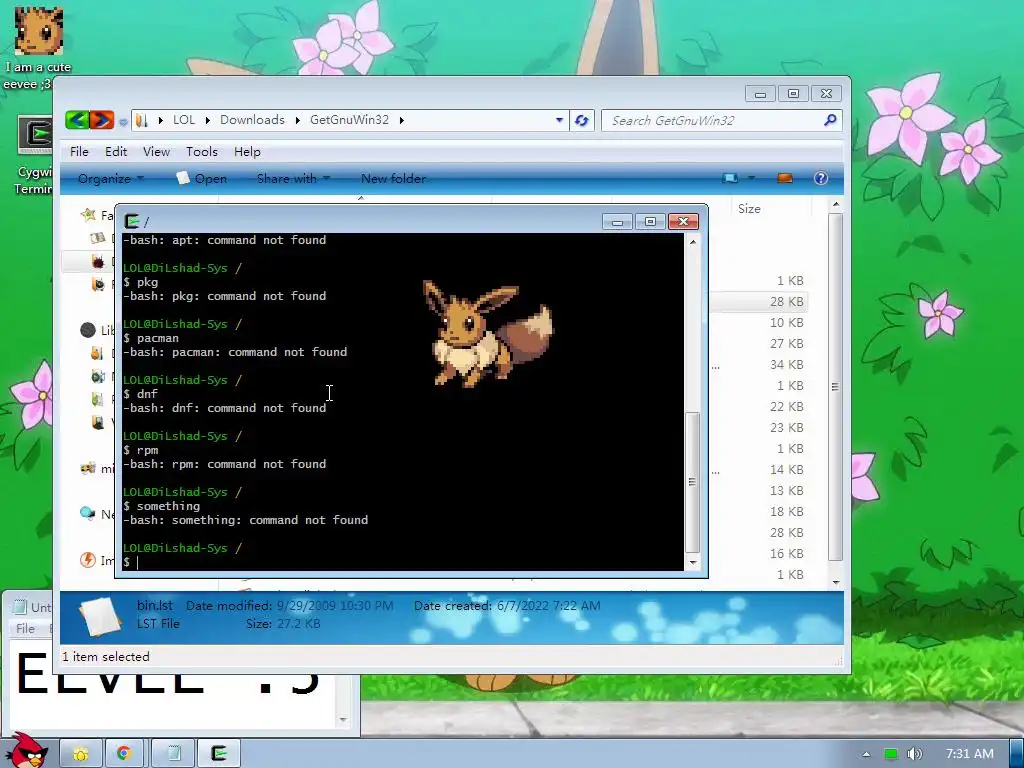Click New folder in command bar
The height and width of the screenshot is (768, 1024).
tap(393, 178)
